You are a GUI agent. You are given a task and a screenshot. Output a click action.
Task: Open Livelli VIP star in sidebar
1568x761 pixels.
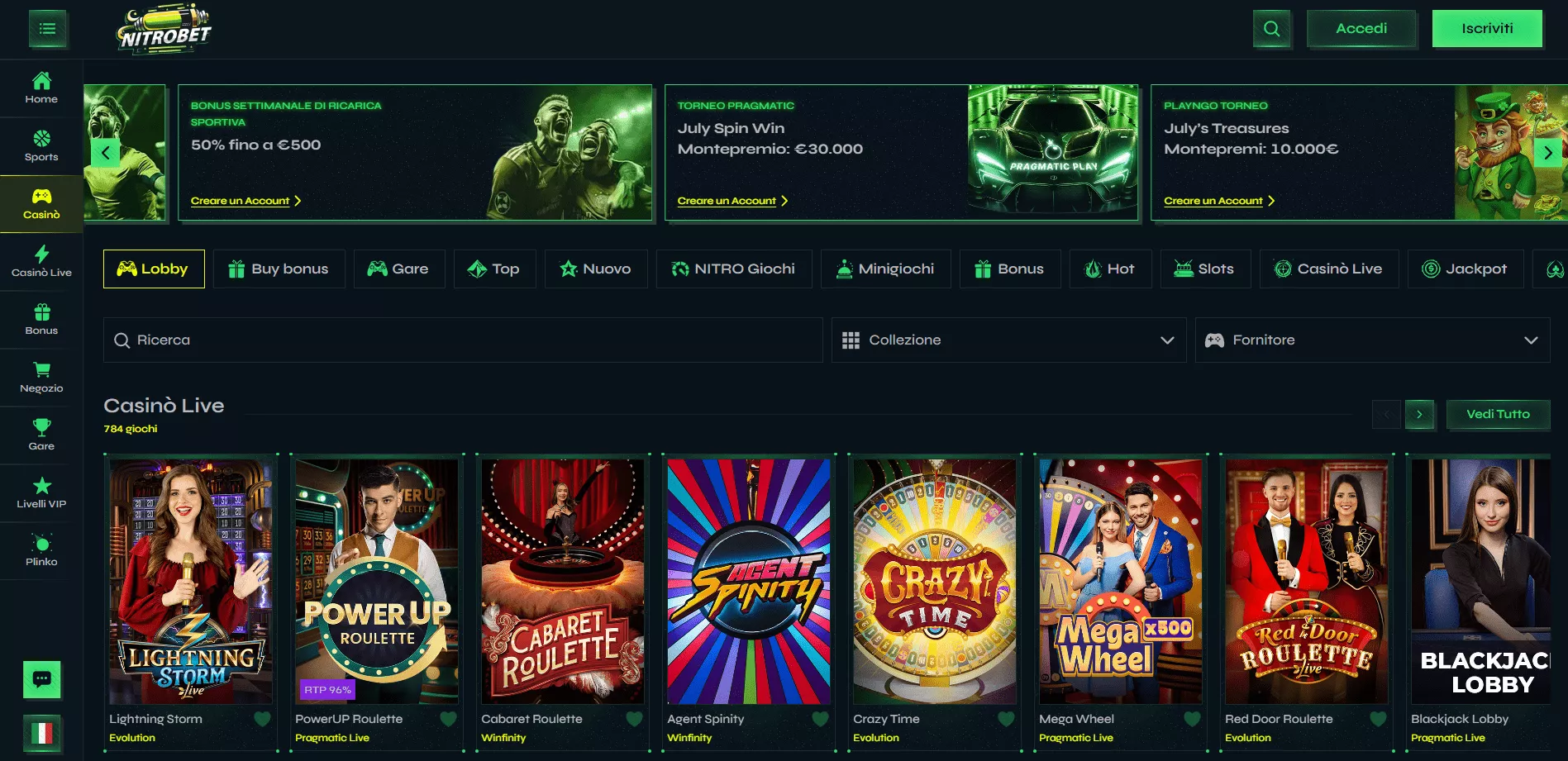point(41,492)
